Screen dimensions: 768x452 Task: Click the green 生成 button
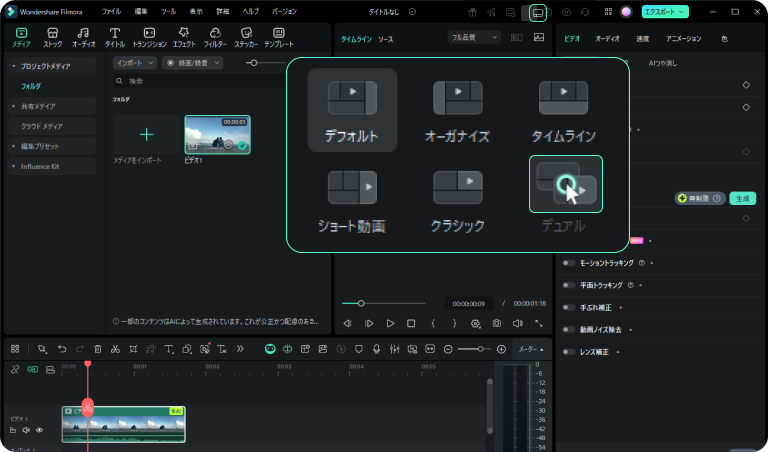[x=742, y=198]
